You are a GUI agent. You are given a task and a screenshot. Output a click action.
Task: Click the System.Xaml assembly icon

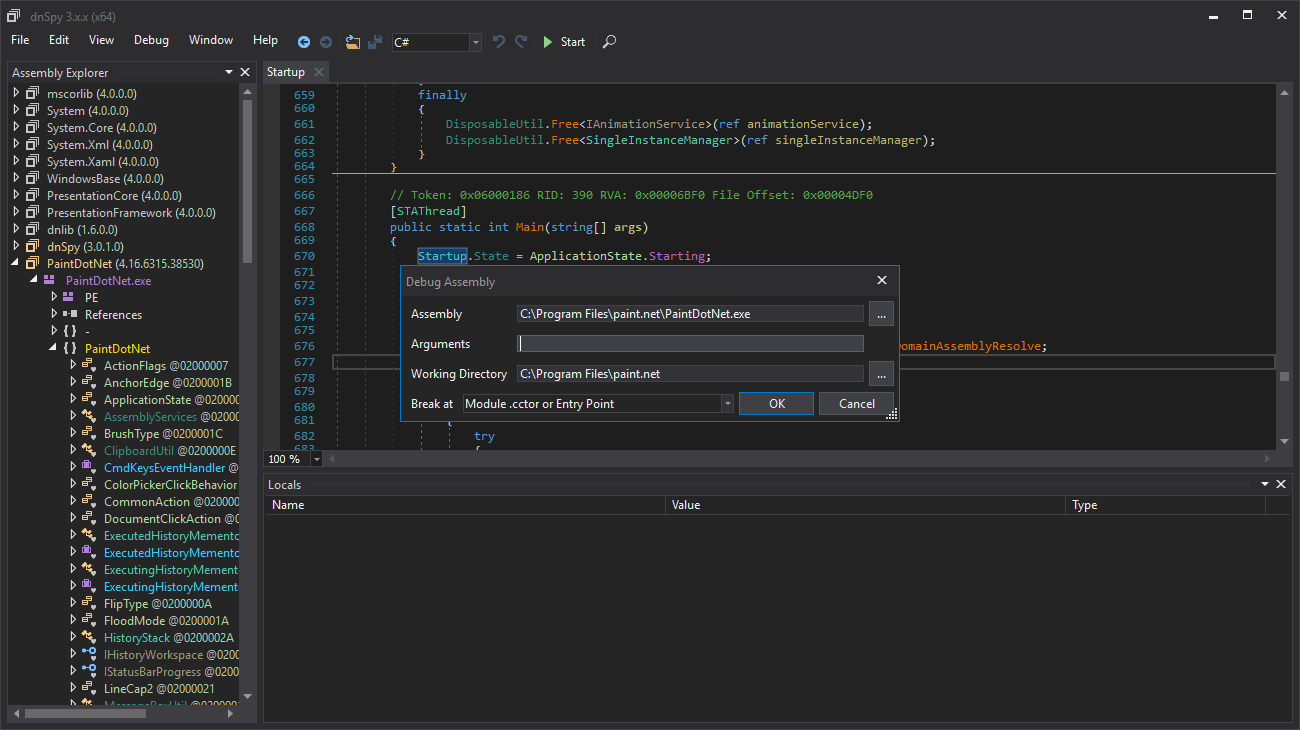point(35,161)
